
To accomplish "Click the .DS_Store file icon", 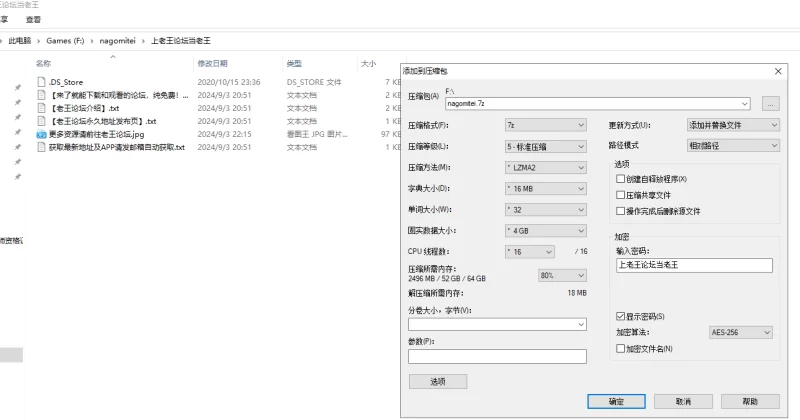I will click(x=42, y=81).
